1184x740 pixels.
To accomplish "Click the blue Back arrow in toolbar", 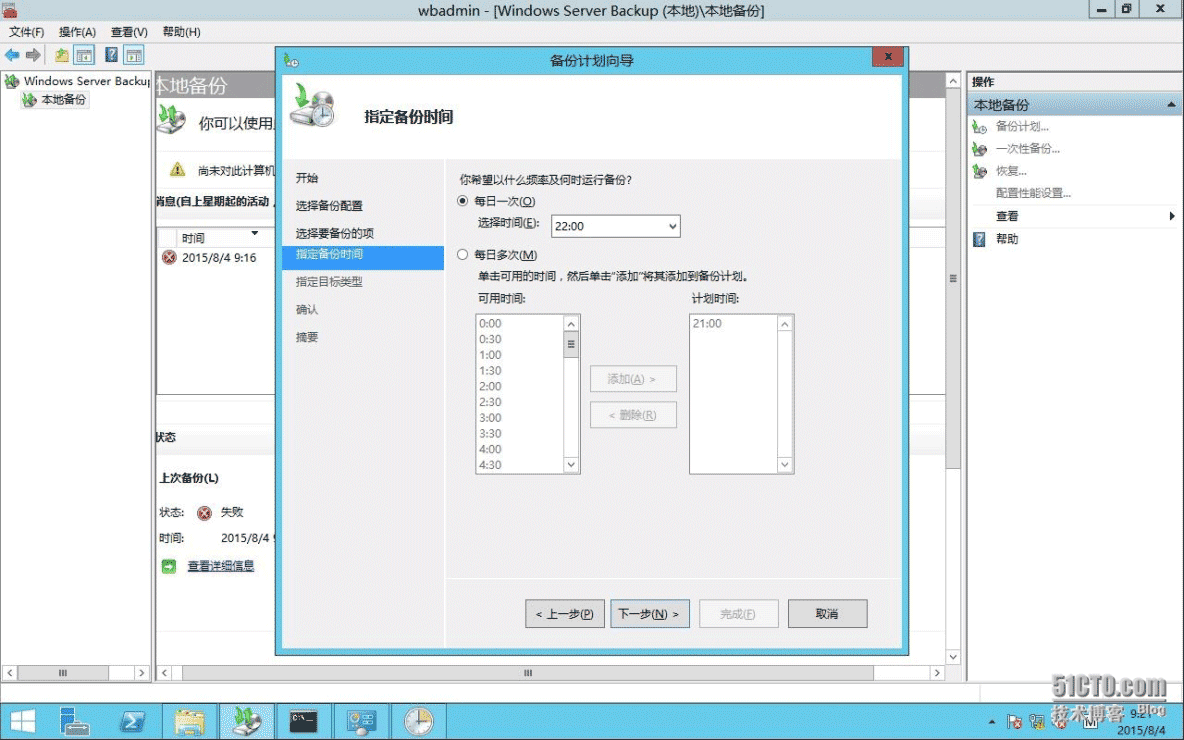I will [12, 55].
